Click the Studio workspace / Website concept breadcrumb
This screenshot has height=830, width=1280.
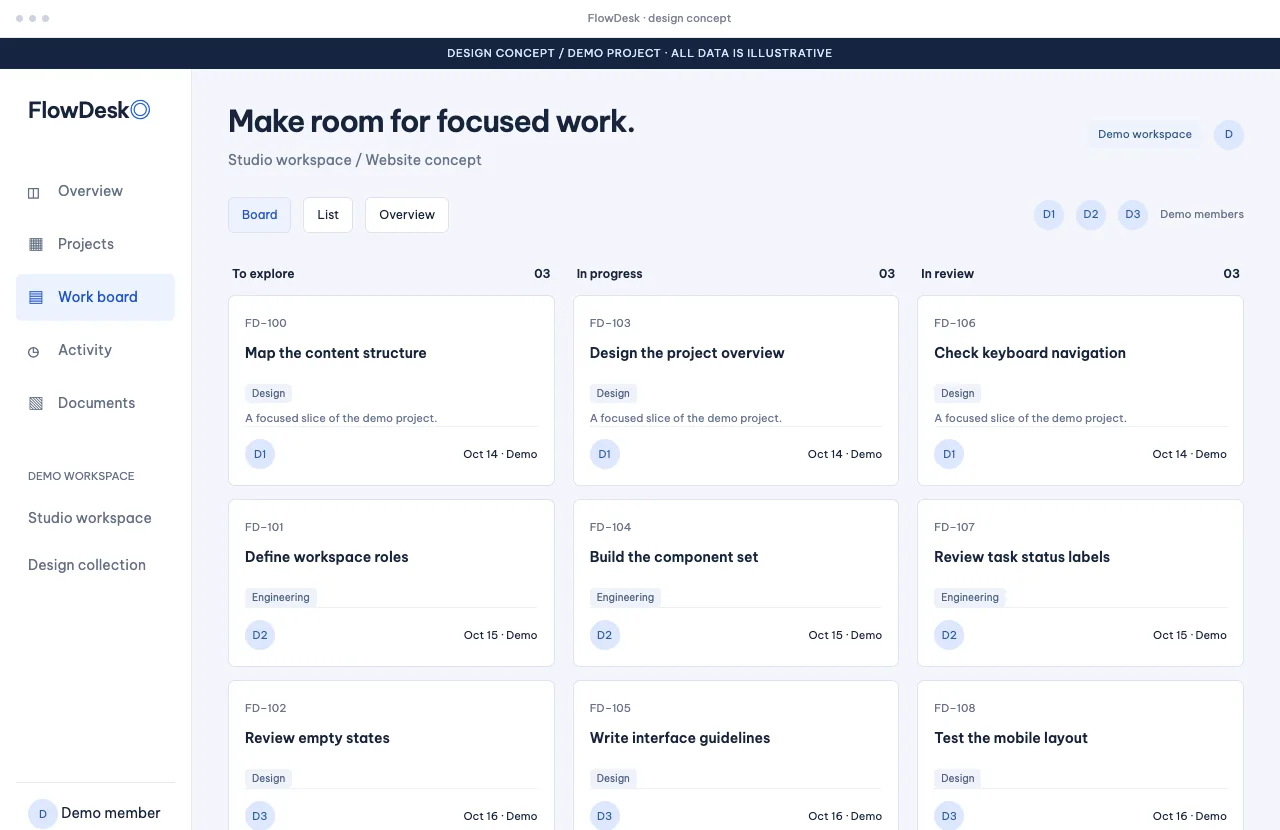pyautogui.click(x=355, y=160)
